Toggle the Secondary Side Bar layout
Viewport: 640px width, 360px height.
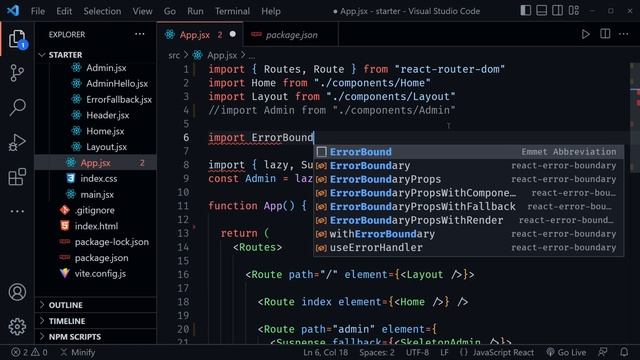pyautogui.click(x=558, y=11)
